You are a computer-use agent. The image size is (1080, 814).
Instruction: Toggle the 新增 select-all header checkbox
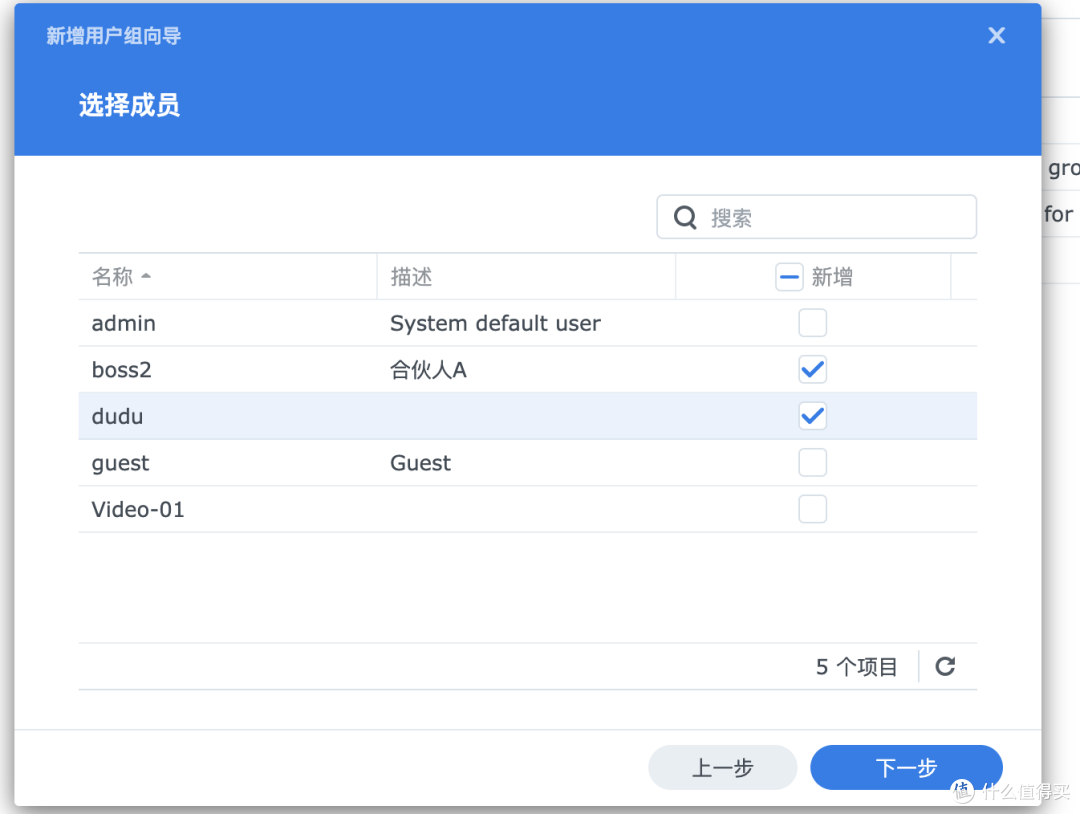(x=789, y=277)
